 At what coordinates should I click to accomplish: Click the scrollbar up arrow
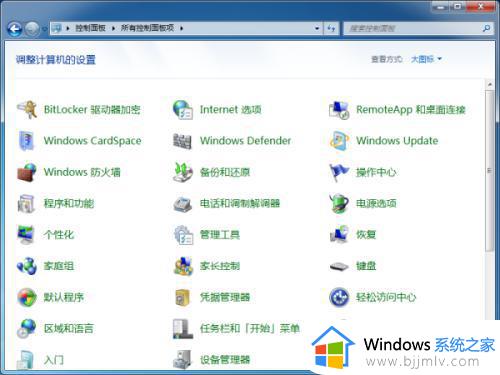(x=490, y=85)
